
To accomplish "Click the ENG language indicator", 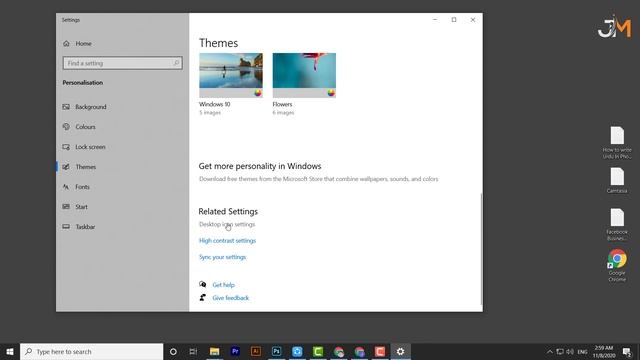I will [x=582, y=352].
